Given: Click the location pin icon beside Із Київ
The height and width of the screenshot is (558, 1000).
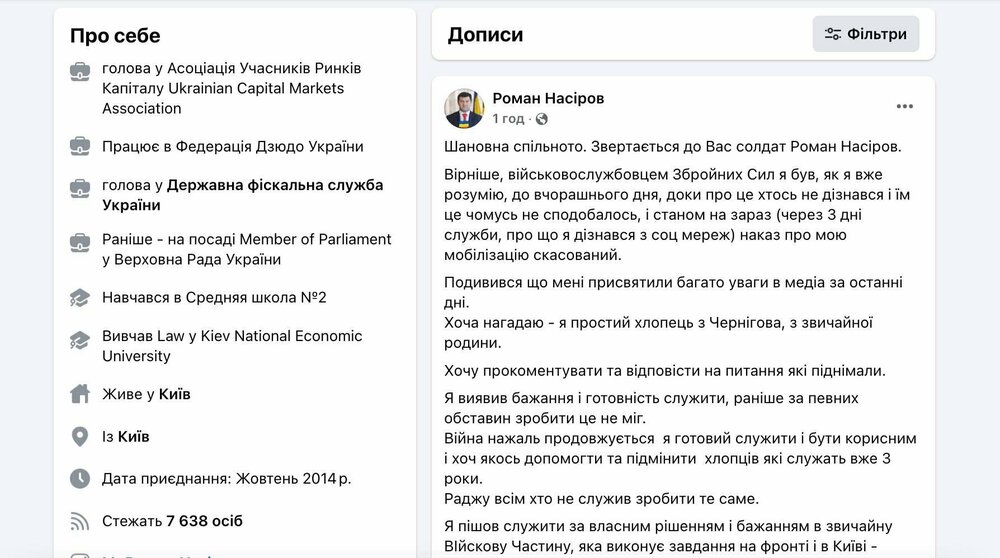Looking at the screenshot, I should [x=80, y=437].
